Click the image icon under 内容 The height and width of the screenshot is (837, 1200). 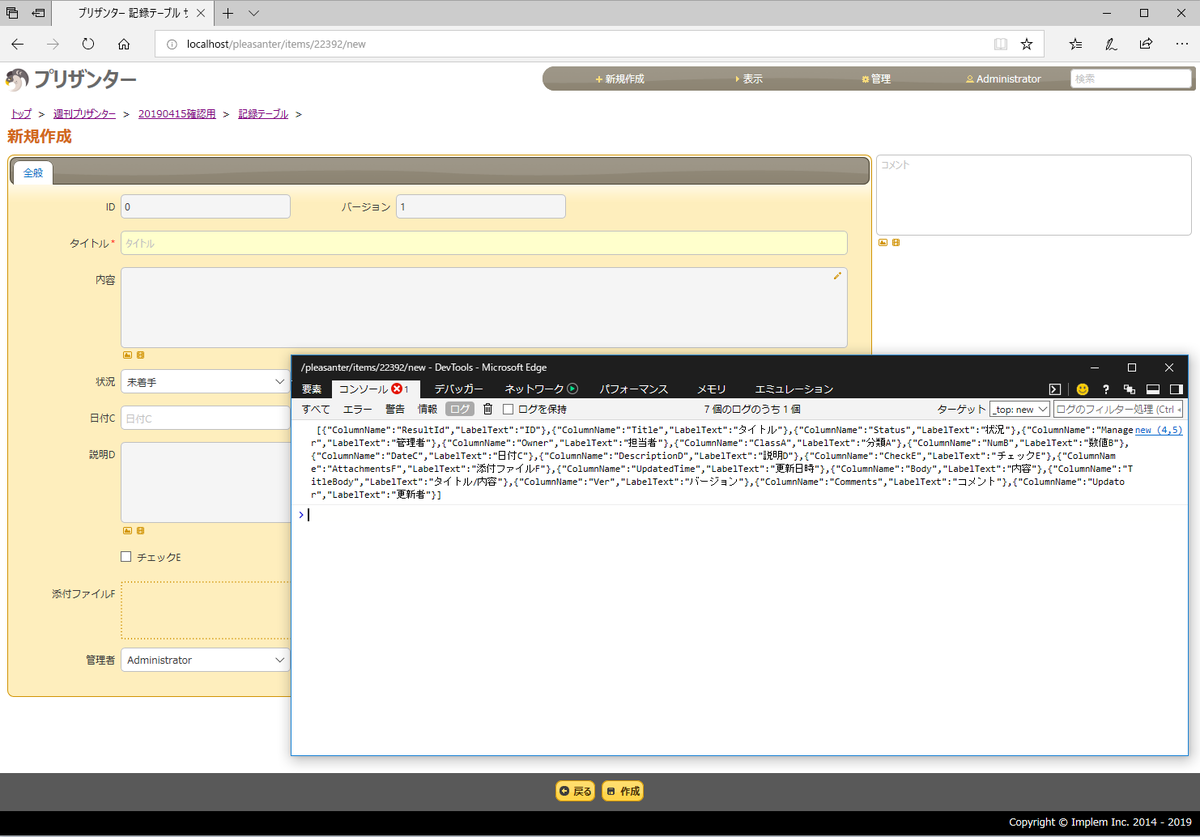(127, 355)
